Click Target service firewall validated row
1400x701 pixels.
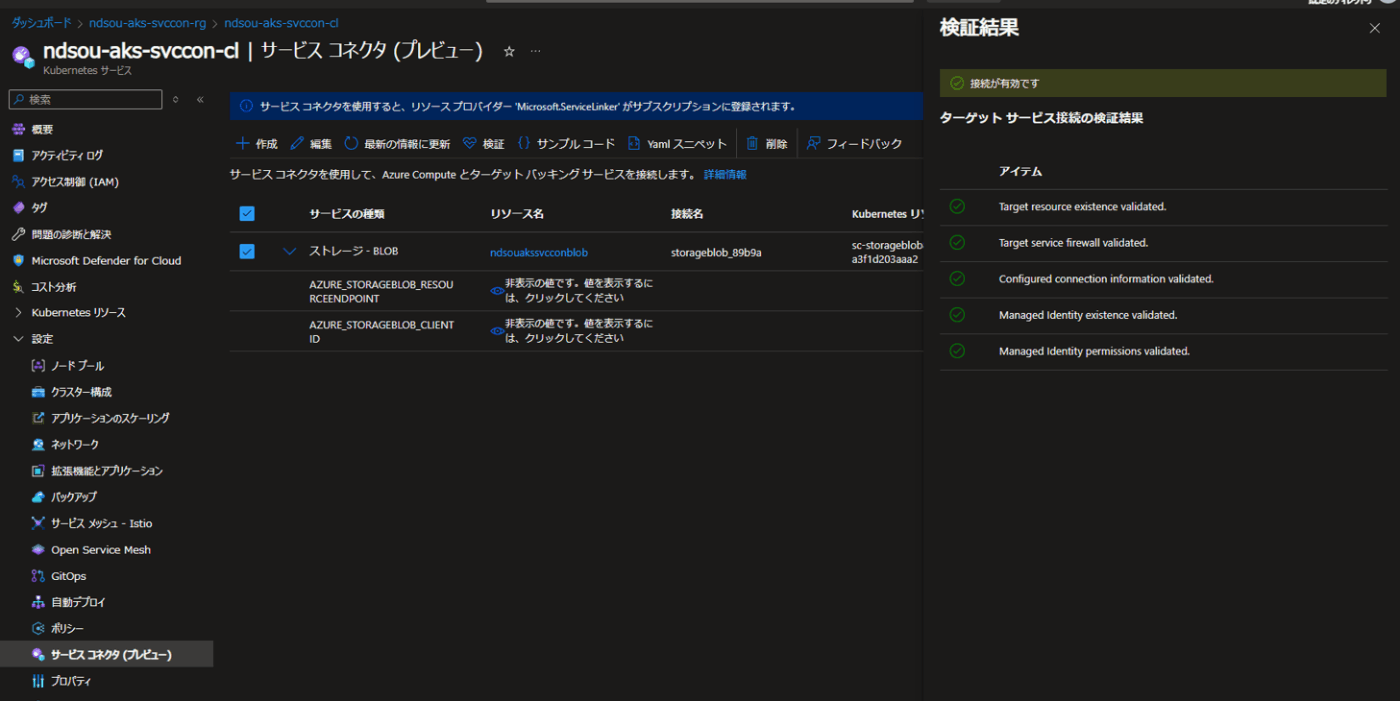[1164, 243]
